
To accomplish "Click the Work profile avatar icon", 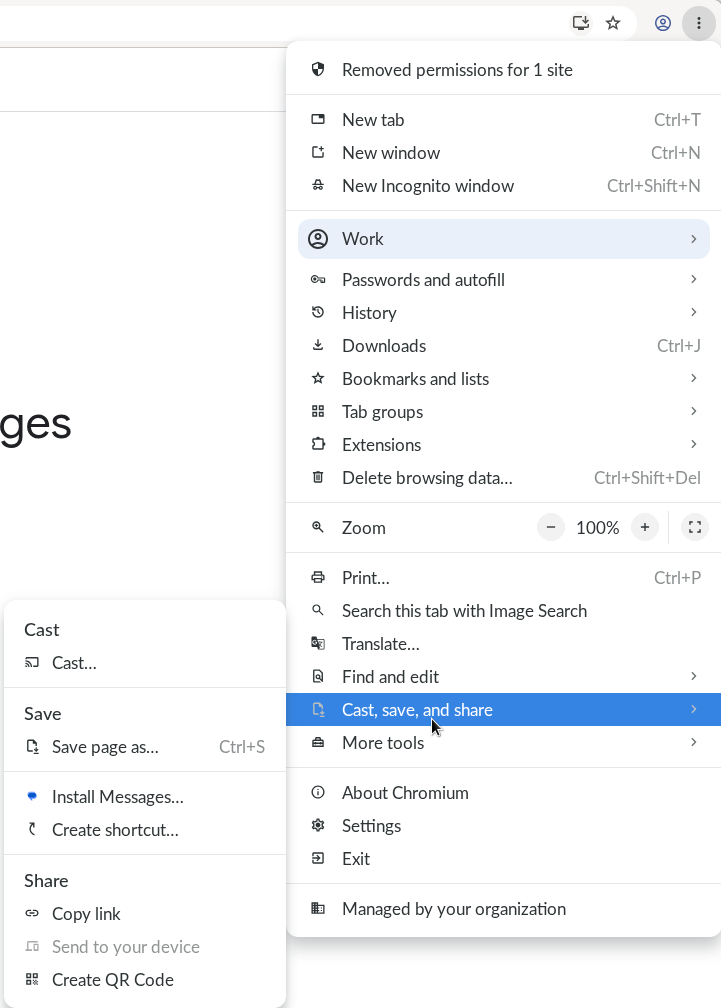I will pyautogui.click(x=318, y=239).
